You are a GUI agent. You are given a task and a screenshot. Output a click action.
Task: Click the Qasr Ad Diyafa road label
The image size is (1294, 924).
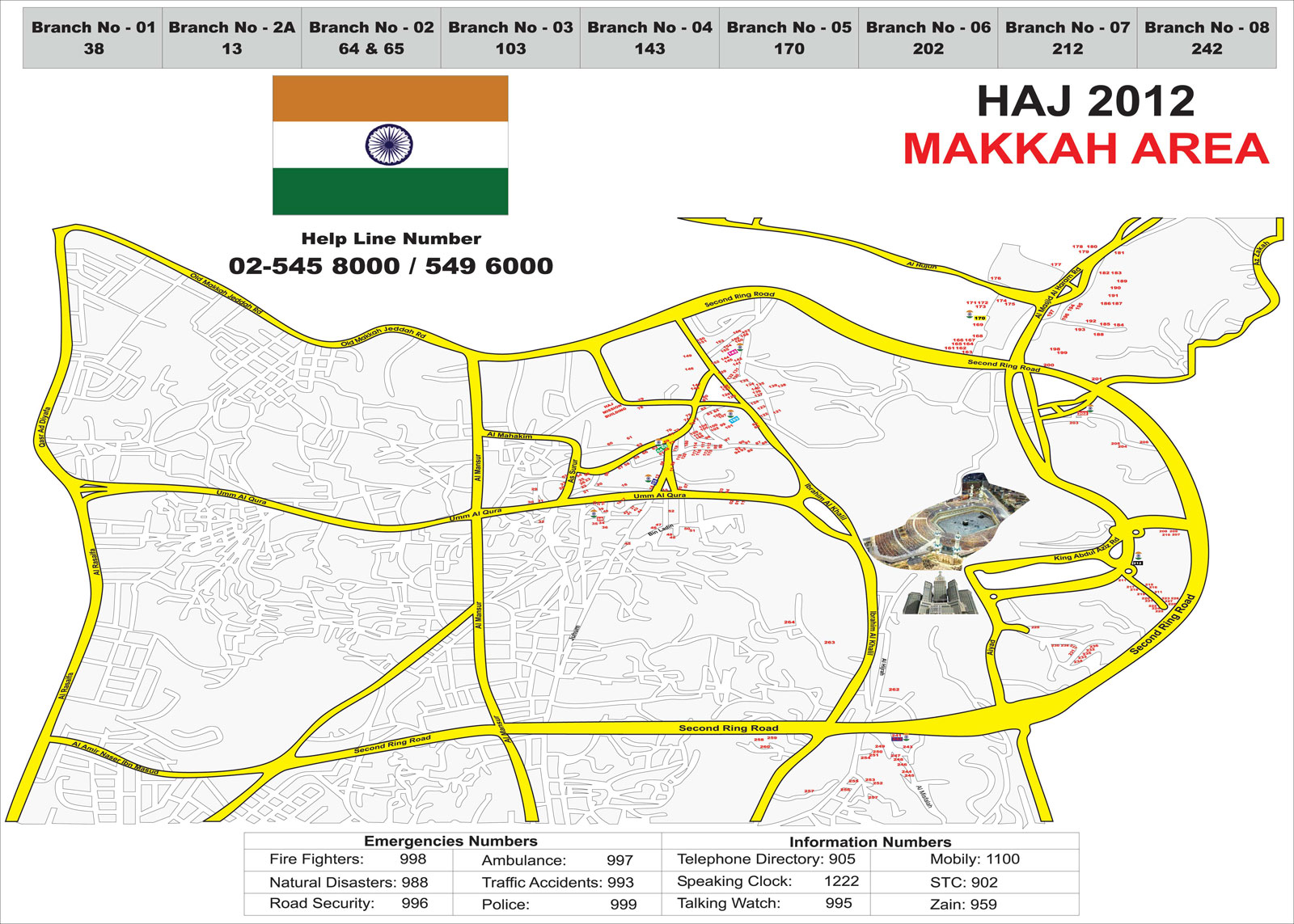tap(44, 426)
